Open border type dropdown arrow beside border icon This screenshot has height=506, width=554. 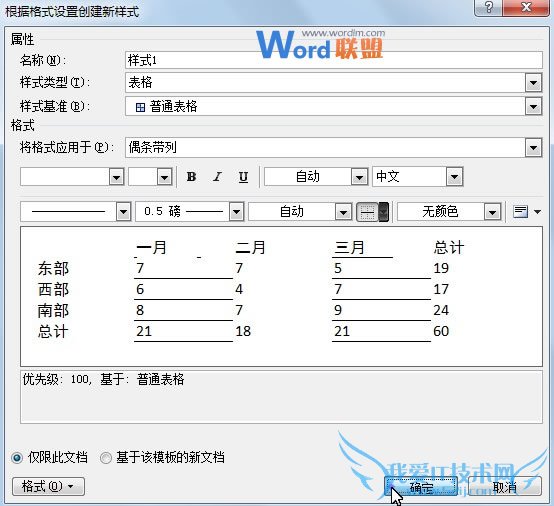(384, 212)
